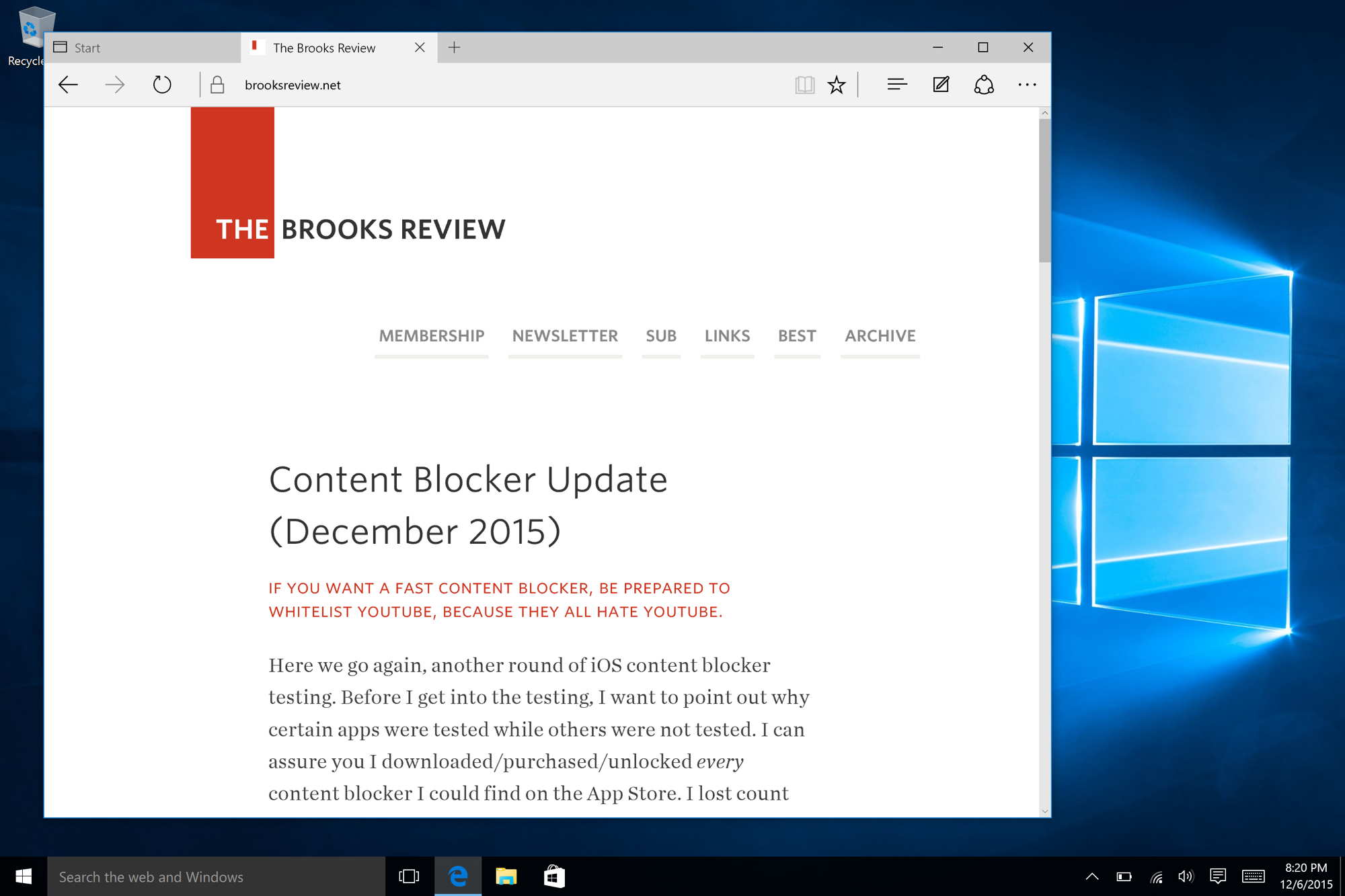Open the Action Center notifications icon
1345x896 pixels.
(x=1218, y=877)
